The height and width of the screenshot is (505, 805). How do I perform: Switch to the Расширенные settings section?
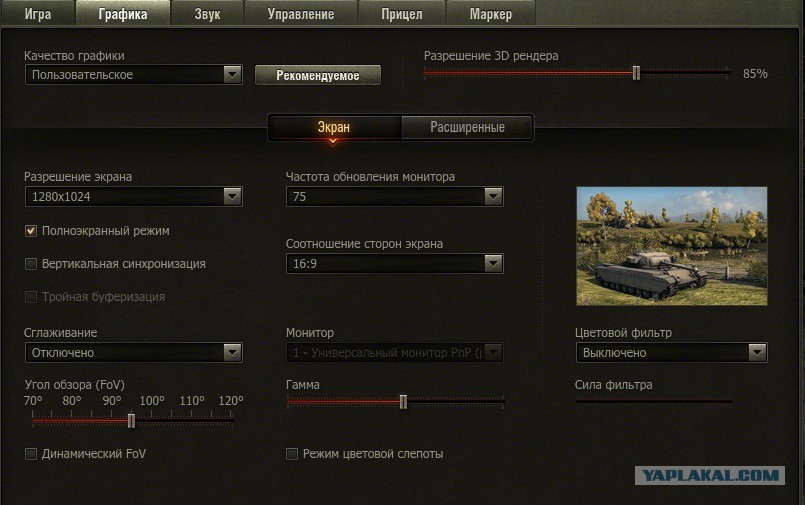click(467, 127)
